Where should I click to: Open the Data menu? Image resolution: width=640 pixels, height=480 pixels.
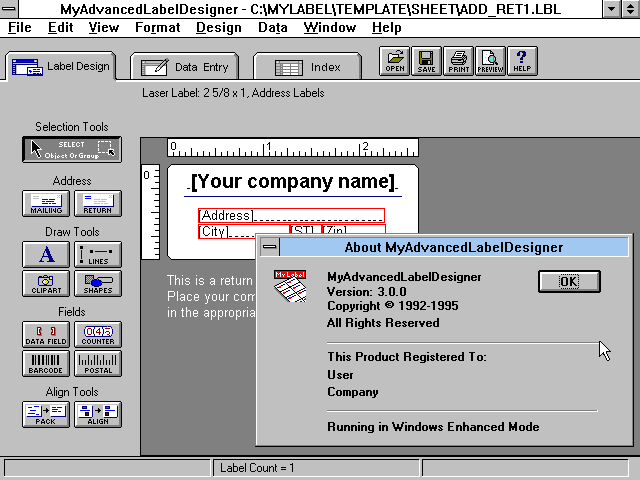point(273,27)
